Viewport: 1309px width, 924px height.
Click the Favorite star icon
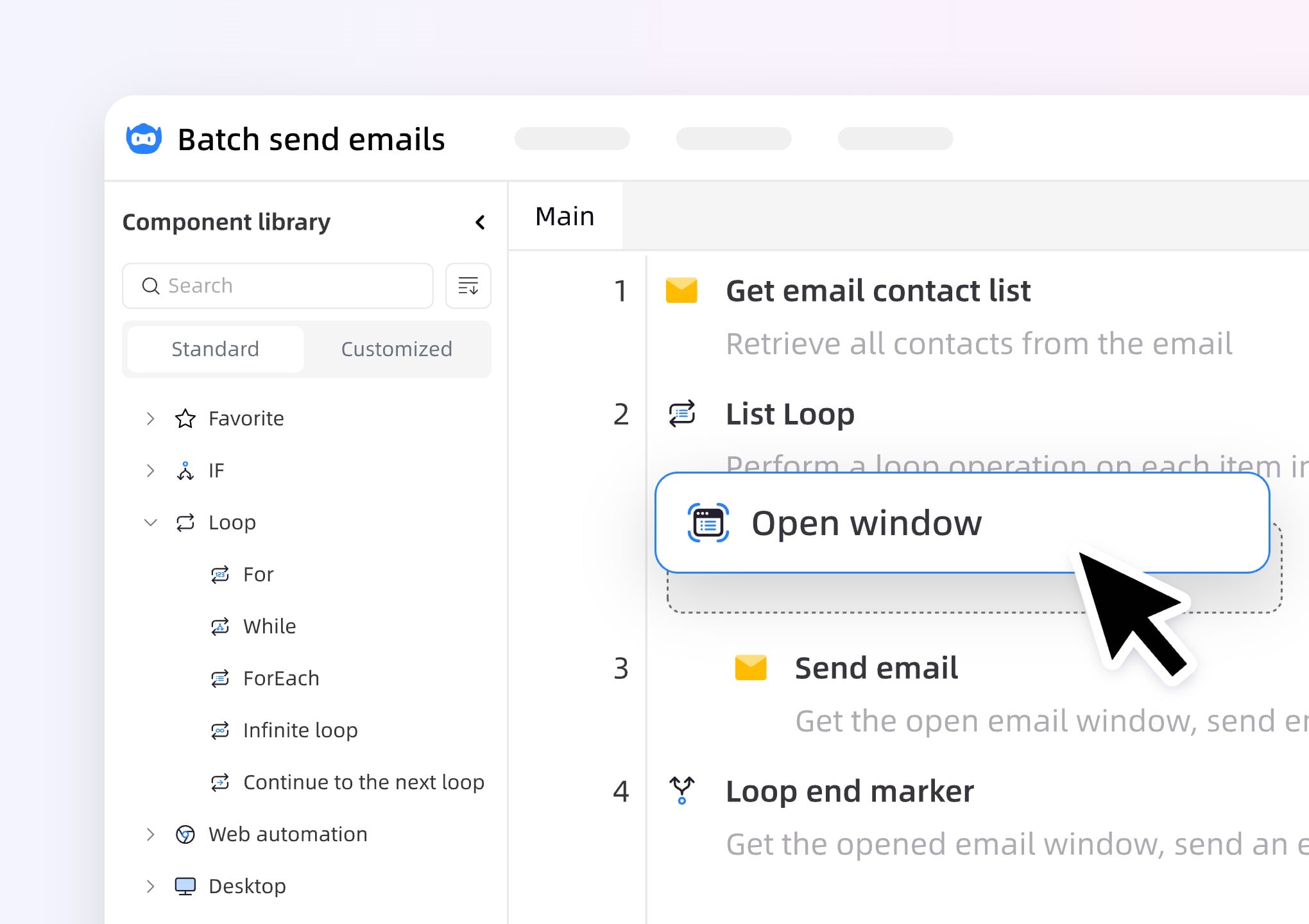pos(185,418)
